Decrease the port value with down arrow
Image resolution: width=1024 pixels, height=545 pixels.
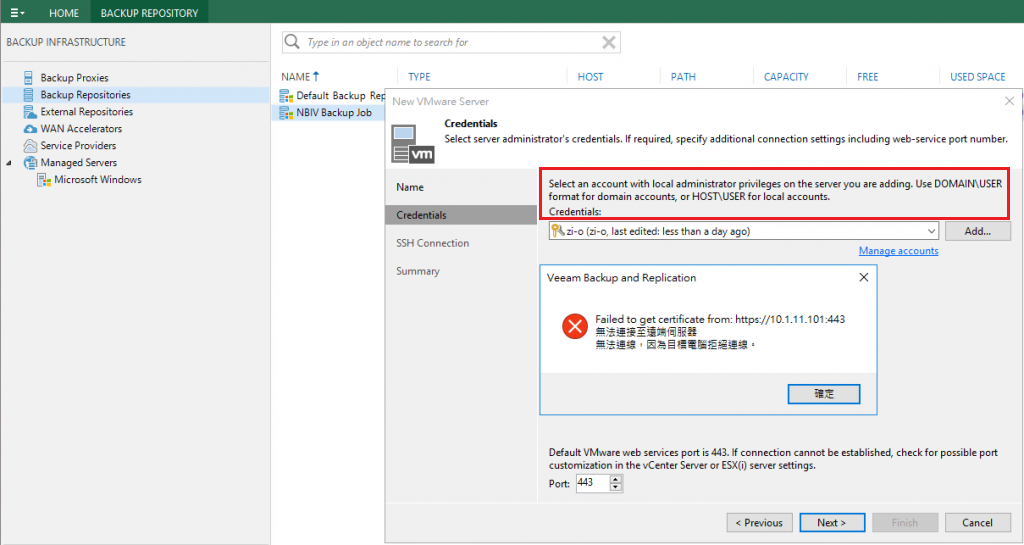click(616, 487)
